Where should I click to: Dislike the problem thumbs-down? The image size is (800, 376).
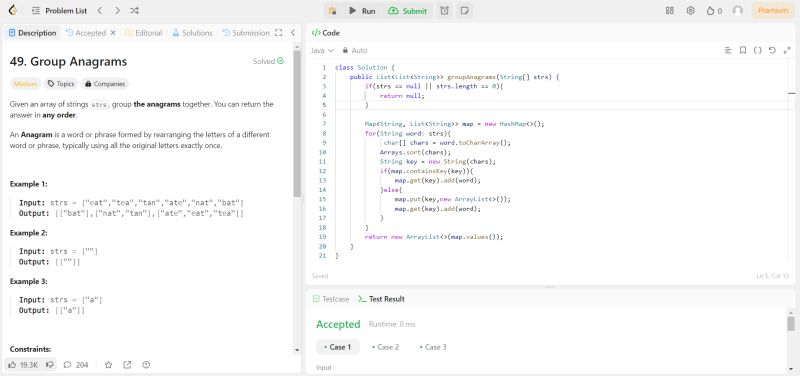pyautogui.click(x=50, y=365)
